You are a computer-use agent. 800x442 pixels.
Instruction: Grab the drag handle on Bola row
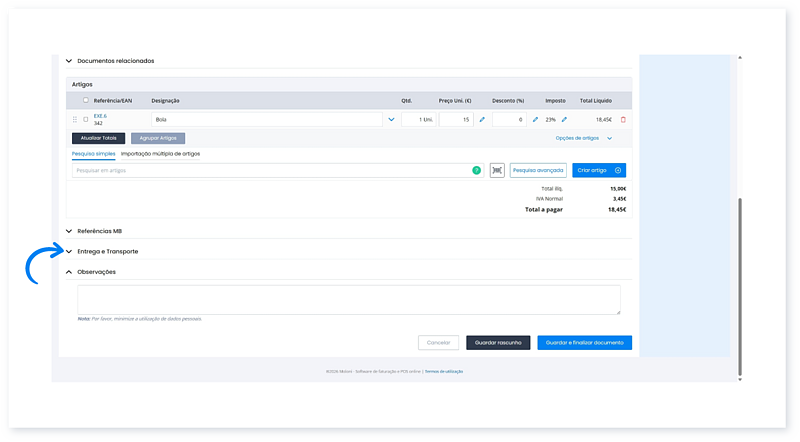tap(75, 120)
